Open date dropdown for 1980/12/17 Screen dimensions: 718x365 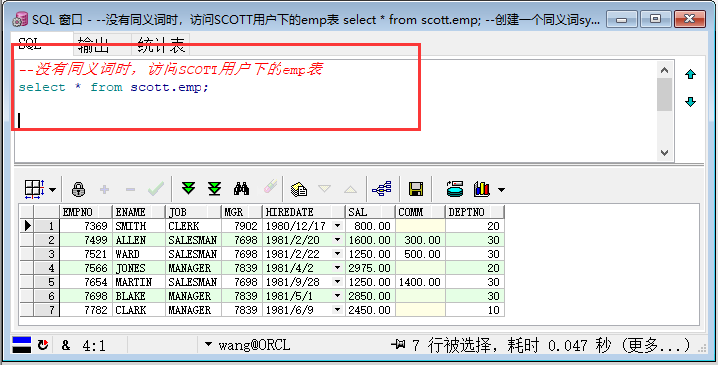click(337, 226)
